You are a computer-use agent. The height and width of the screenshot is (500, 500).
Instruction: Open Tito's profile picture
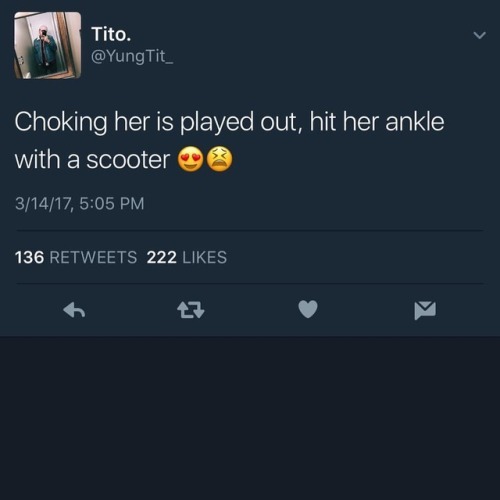47,45
